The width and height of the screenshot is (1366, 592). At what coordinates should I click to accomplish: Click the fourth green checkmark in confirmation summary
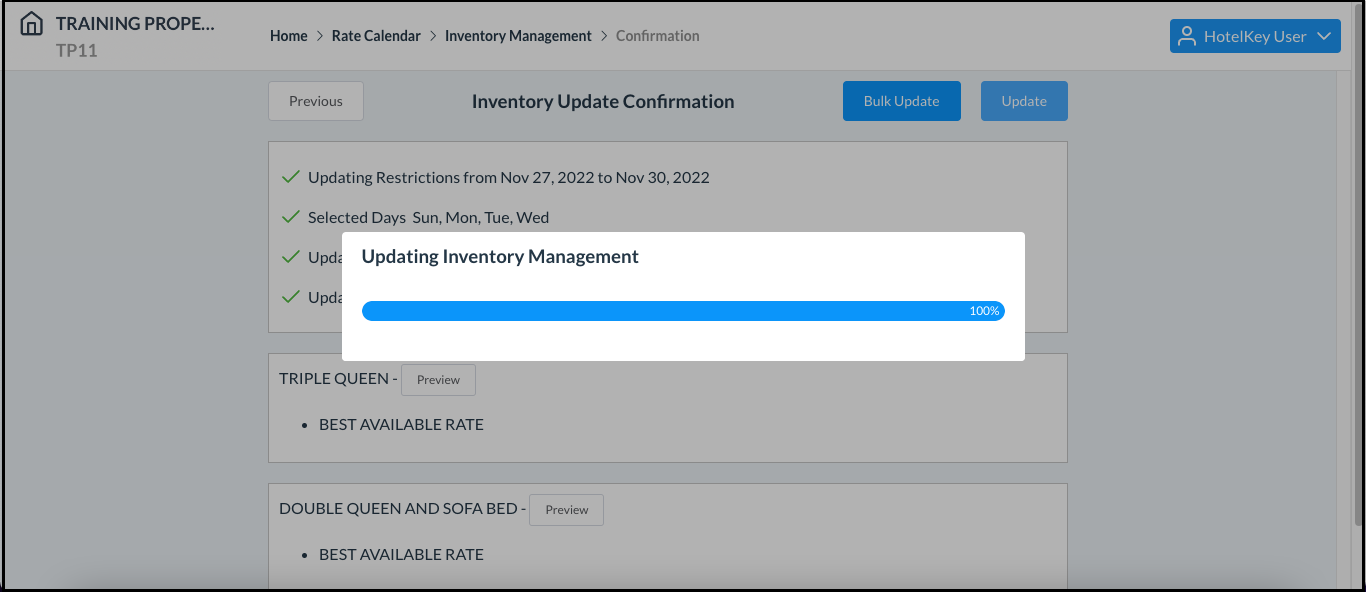pos(290,296)
